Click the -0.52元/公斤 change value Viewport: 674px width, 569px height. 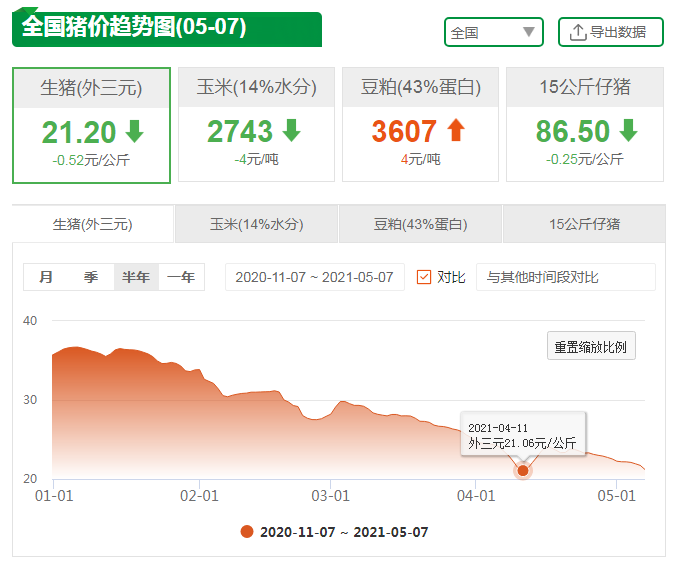91,160
